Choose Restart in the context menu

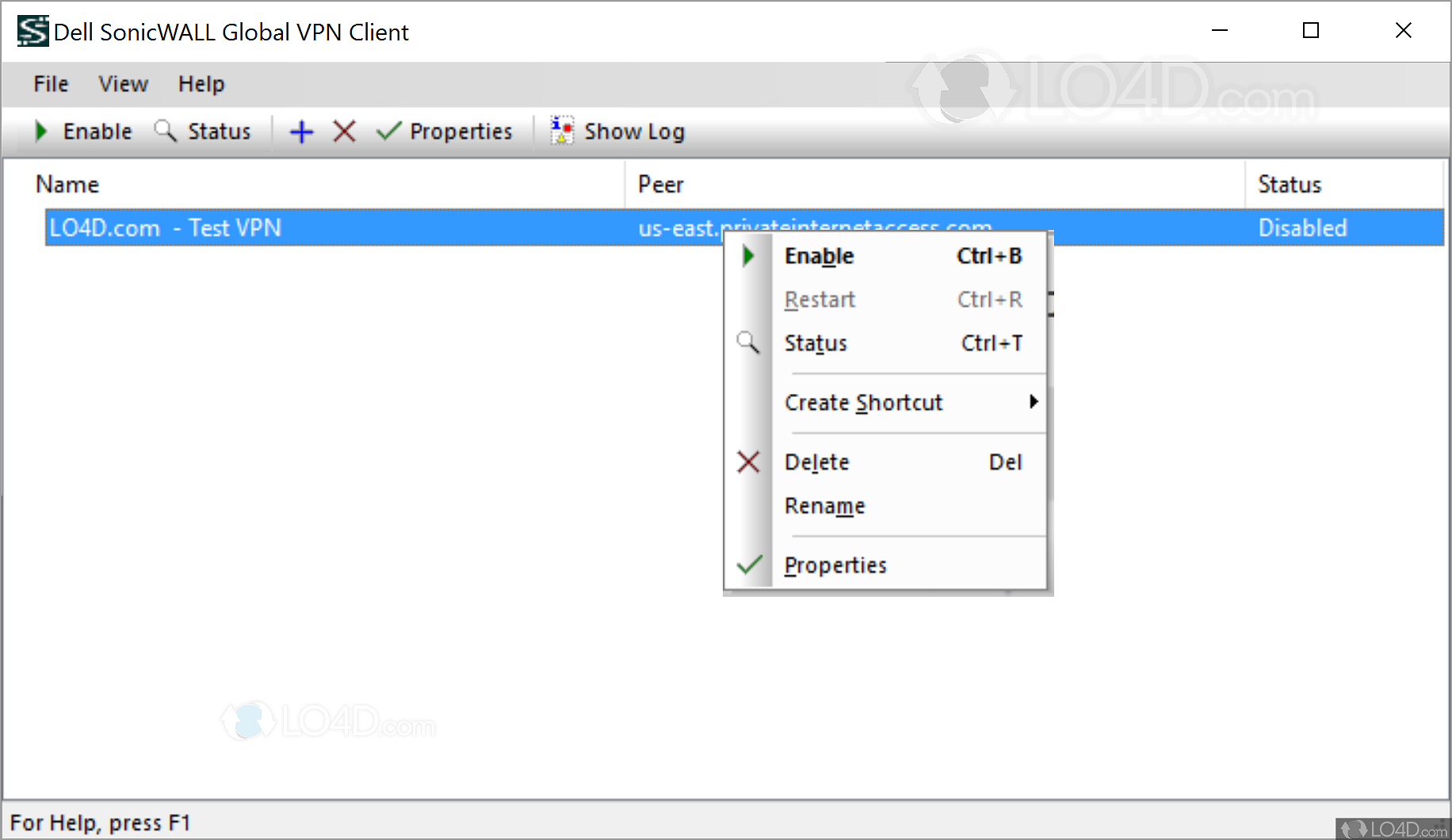coord(885,300)
